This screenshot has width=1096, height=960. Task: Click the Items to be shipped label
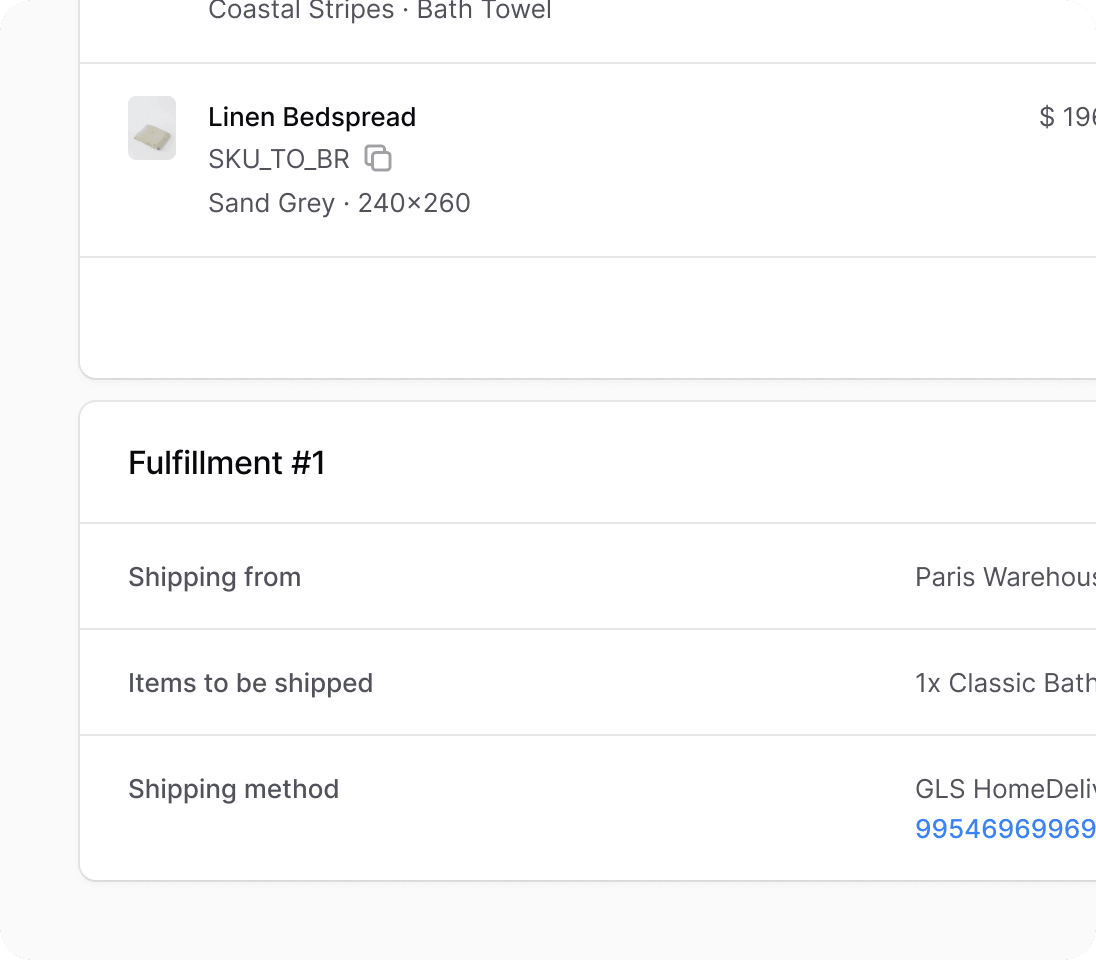point(250,683)
